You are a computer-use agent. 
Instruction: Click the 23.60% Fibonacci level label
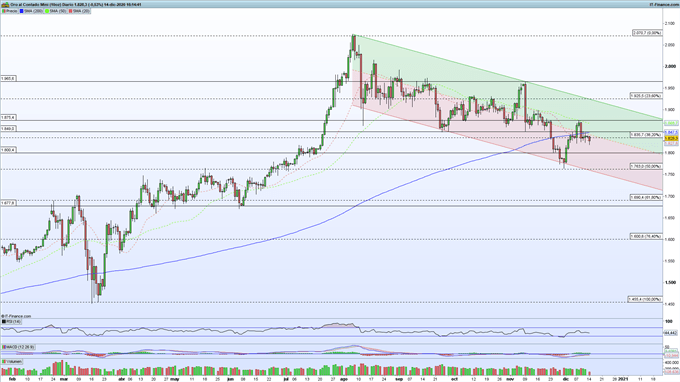coord(646,95)
